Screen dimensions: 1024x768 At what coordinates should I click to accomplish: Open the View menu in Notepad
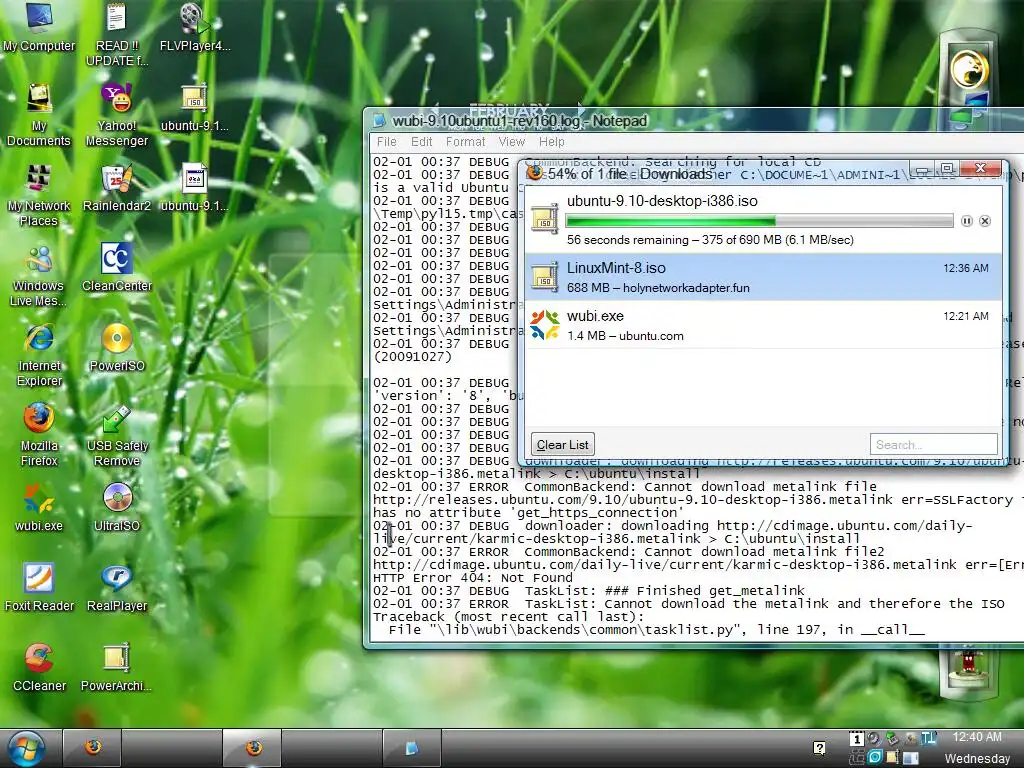511,142
